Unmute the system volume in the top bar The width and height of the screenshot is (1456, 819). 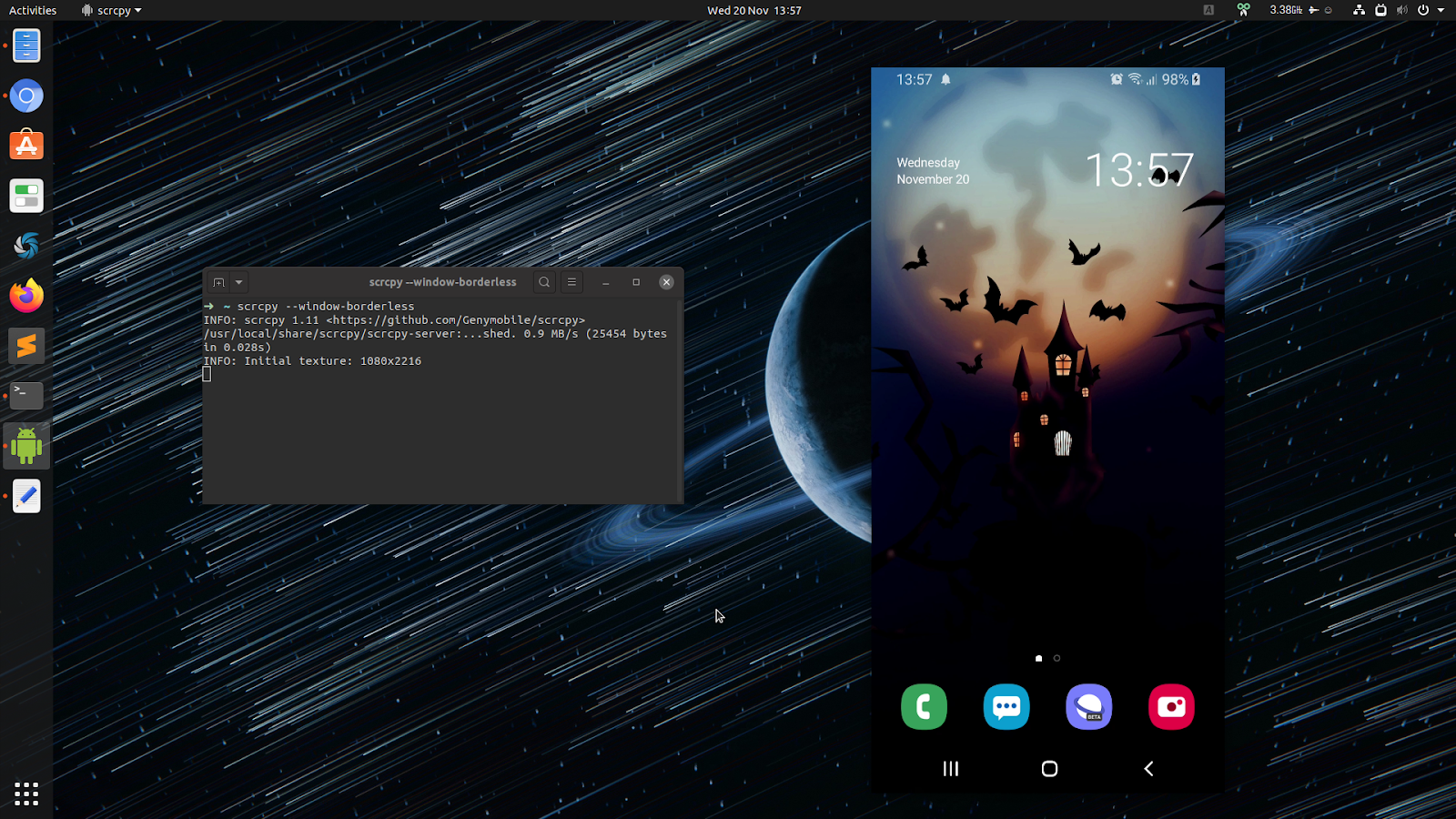coord(1402,10)
